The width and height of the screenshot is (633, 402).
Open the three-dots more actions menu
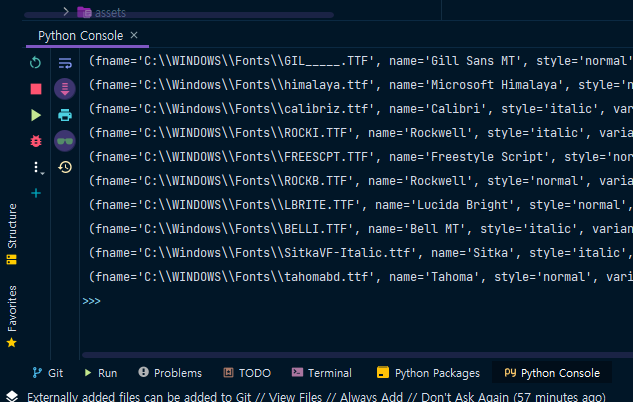pos(37,167)
